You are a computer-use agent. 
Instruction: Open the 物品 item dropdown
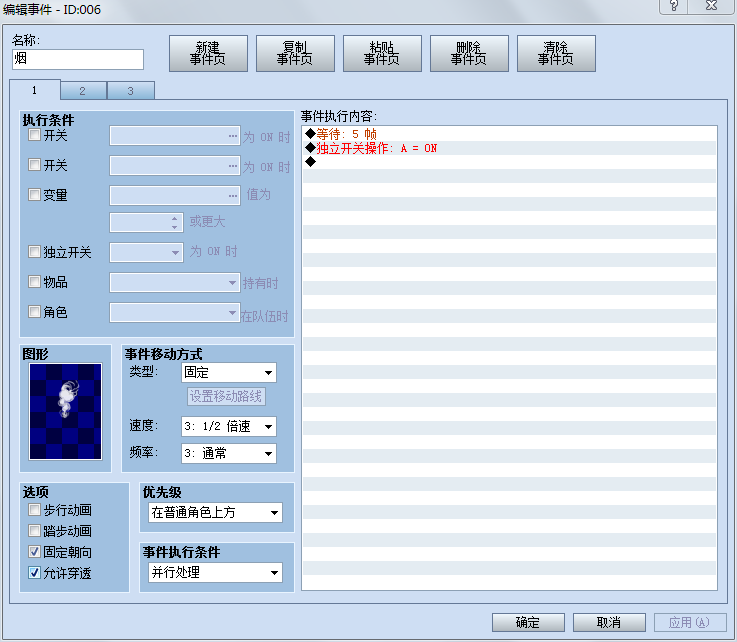point(175,282)
